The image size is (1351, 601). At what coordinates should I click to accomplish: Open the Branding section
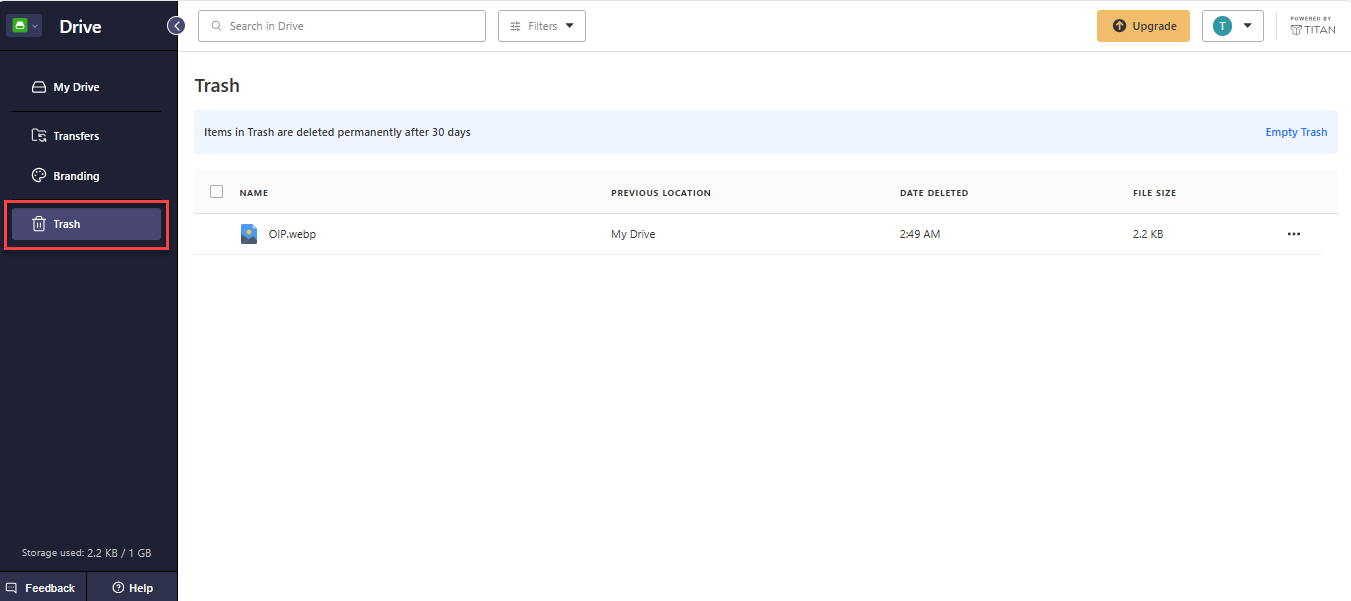pyautogui.click(x=86, y=176)
